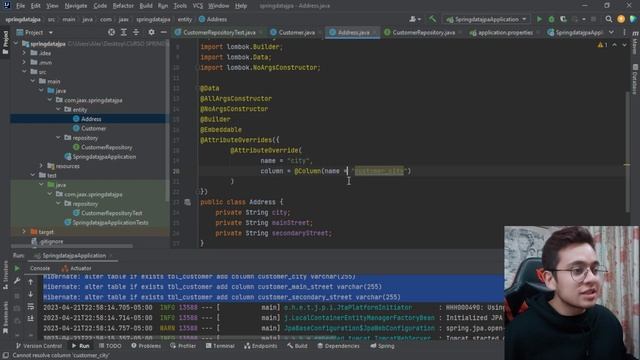Select Opened File target icon in Project panel
Screen dimensions: 640x360
[x=111, y=32]
